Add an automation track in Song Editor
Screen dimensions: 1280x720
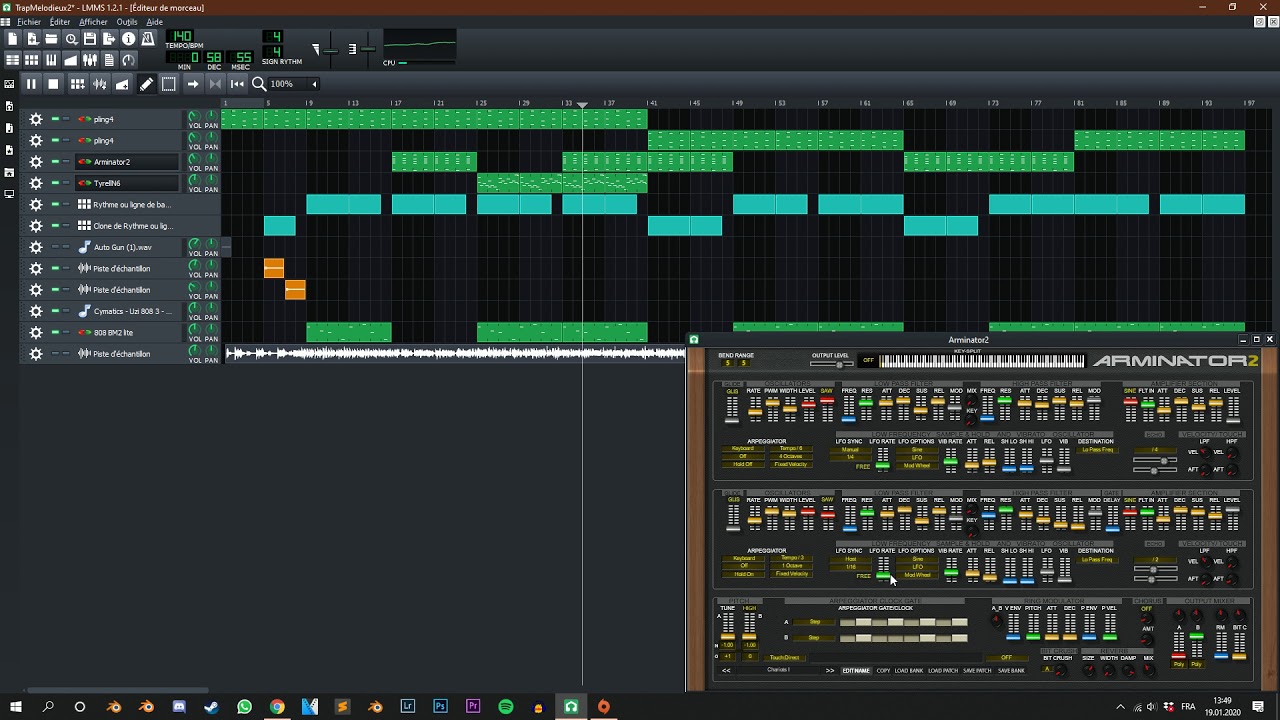tap(122, 84)
